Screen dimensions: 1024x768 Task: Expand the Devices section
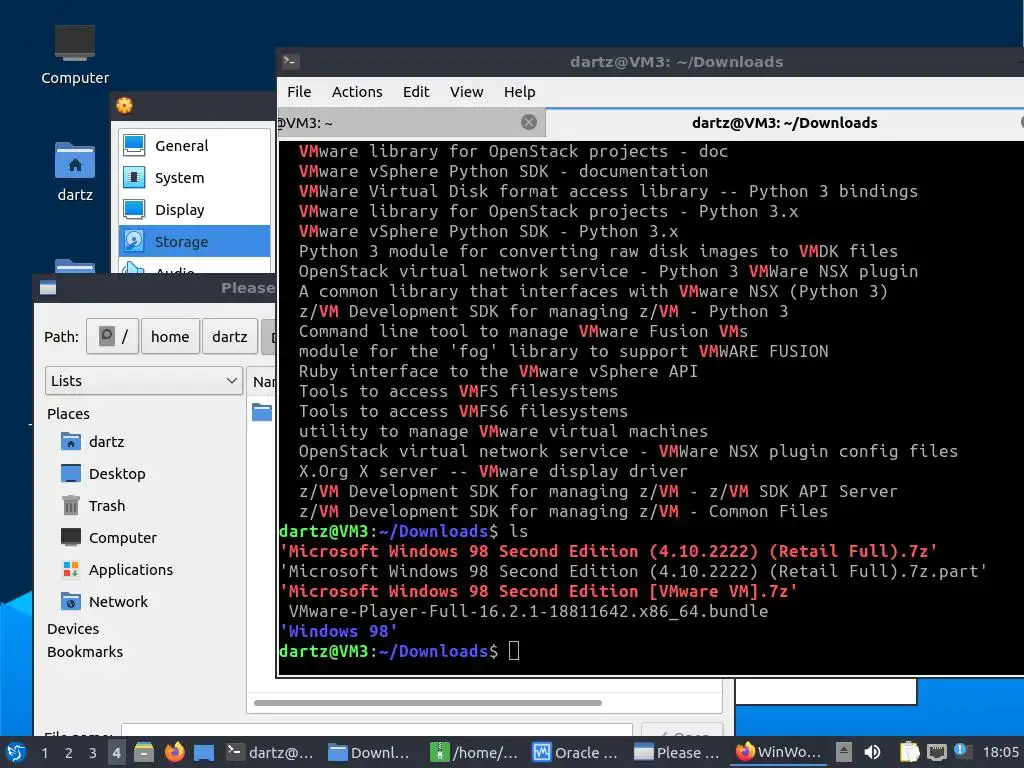tap(73, 629)
